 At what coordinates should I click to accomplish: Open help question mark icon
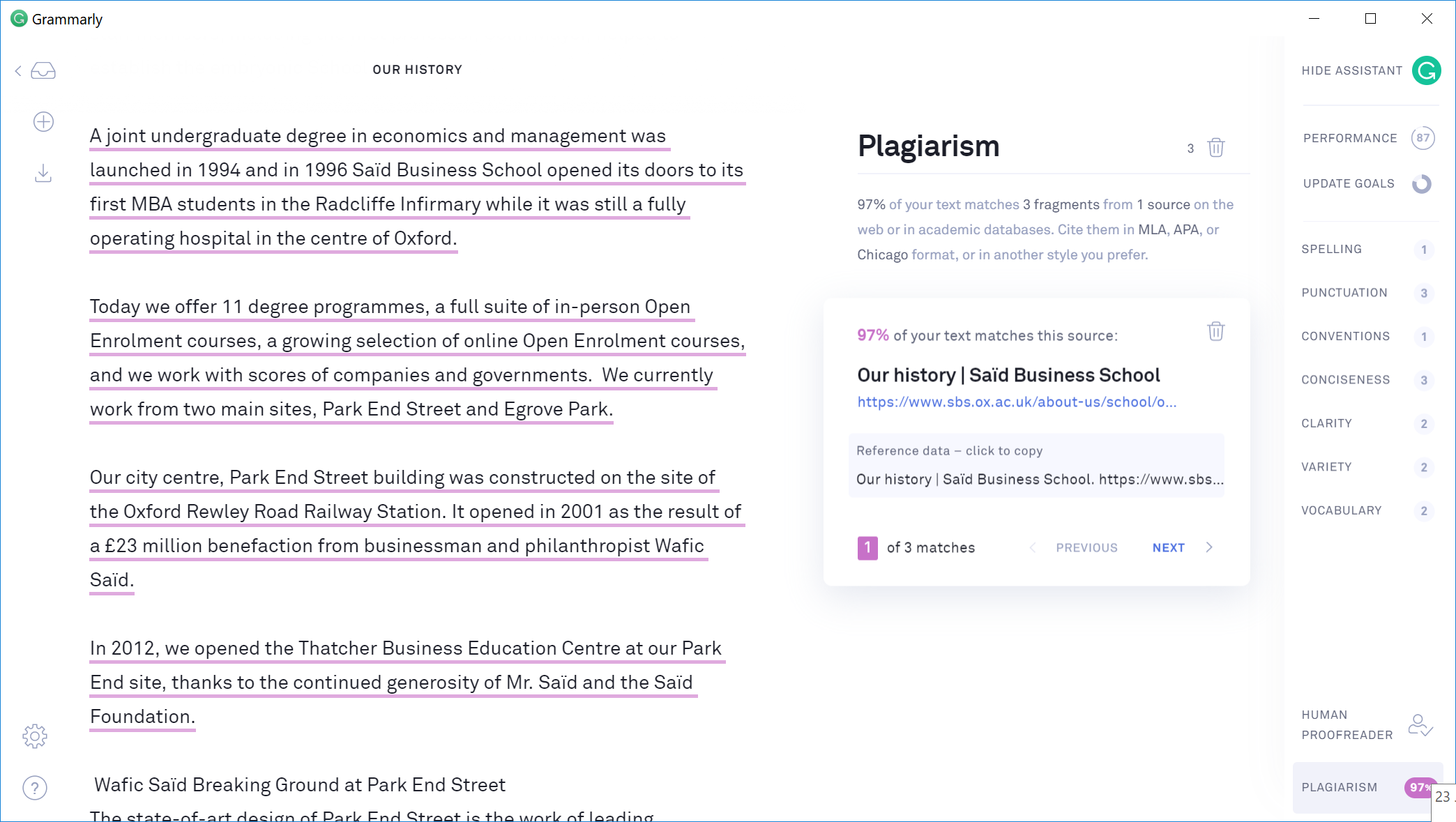point(35,788)
